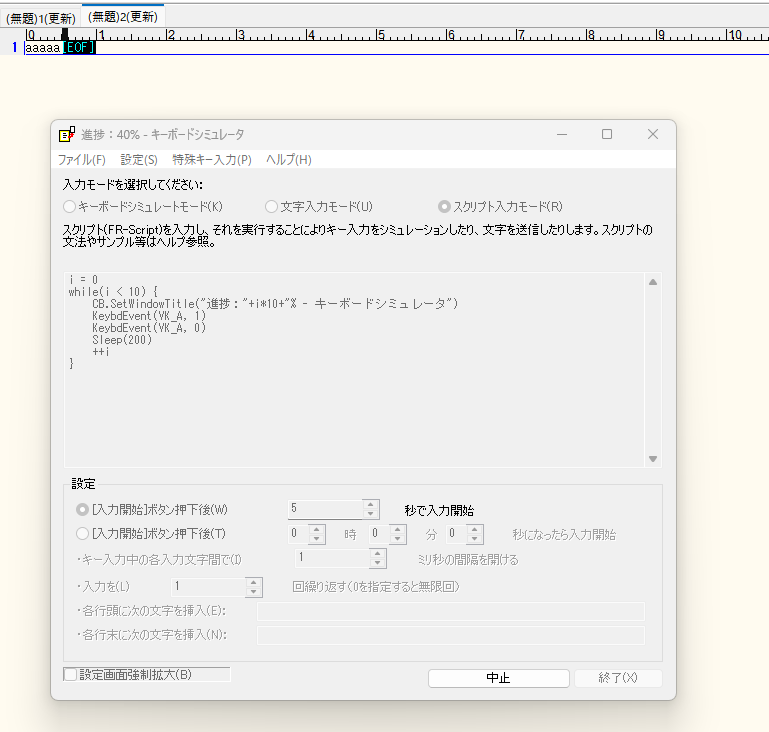Viewport: 769px width, 732px height.
Task: Close the Keyboard Simulator window
Action: click(652, 134)
